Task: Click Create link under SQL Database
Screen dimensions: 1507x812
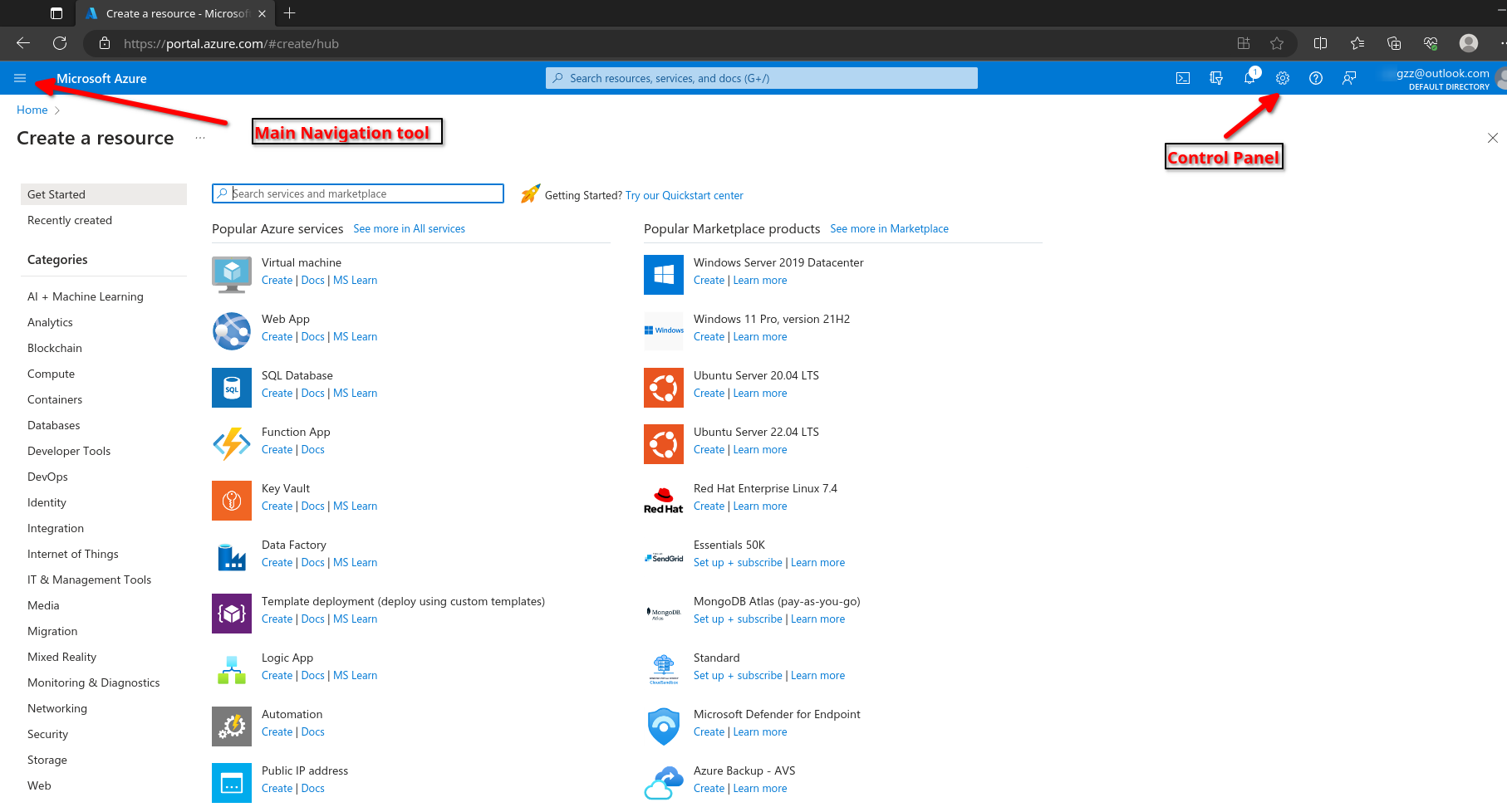Action: click(x=277, y=394)
